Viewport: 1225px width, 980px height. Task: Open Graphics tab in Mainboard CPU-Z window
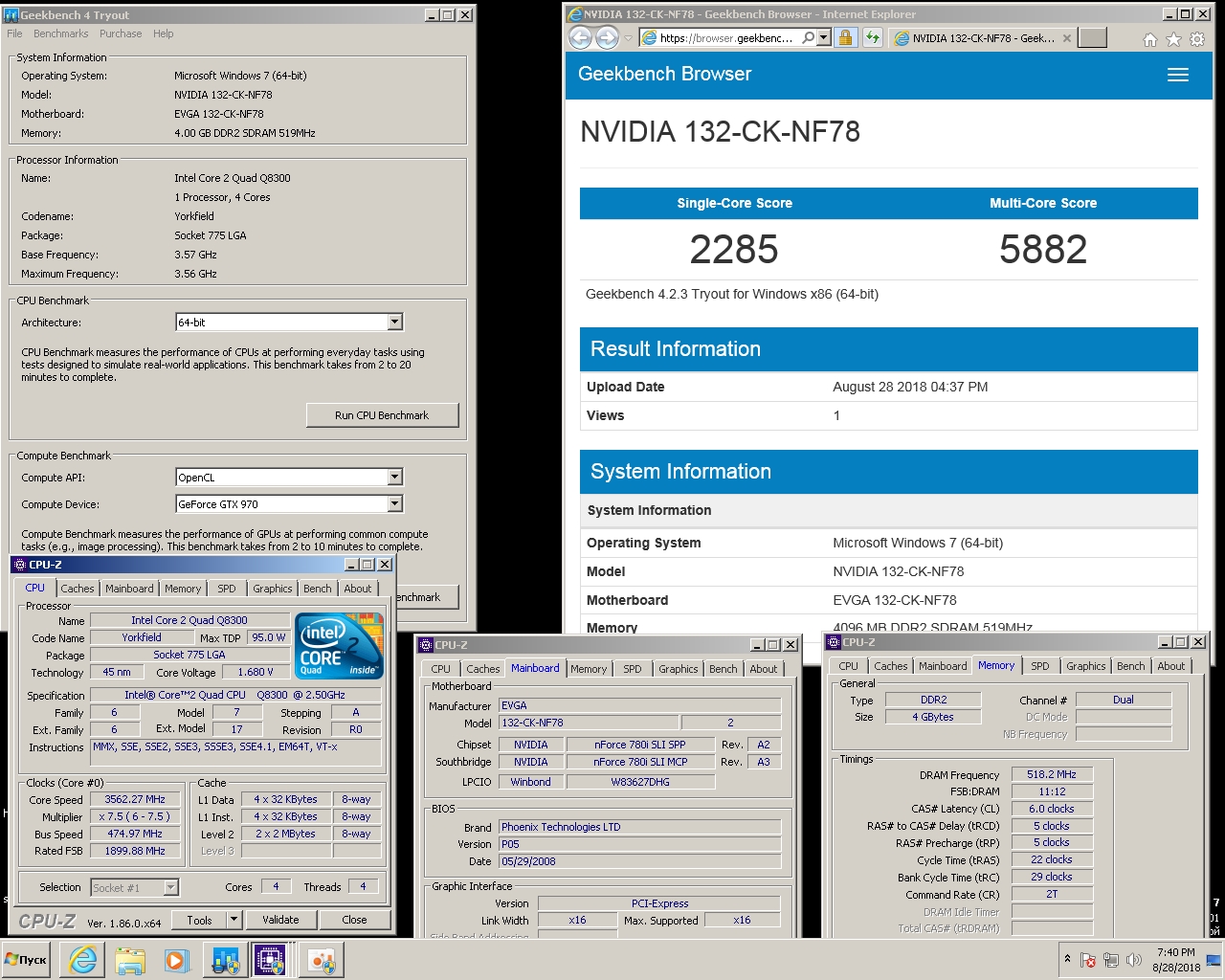[679, 669]
